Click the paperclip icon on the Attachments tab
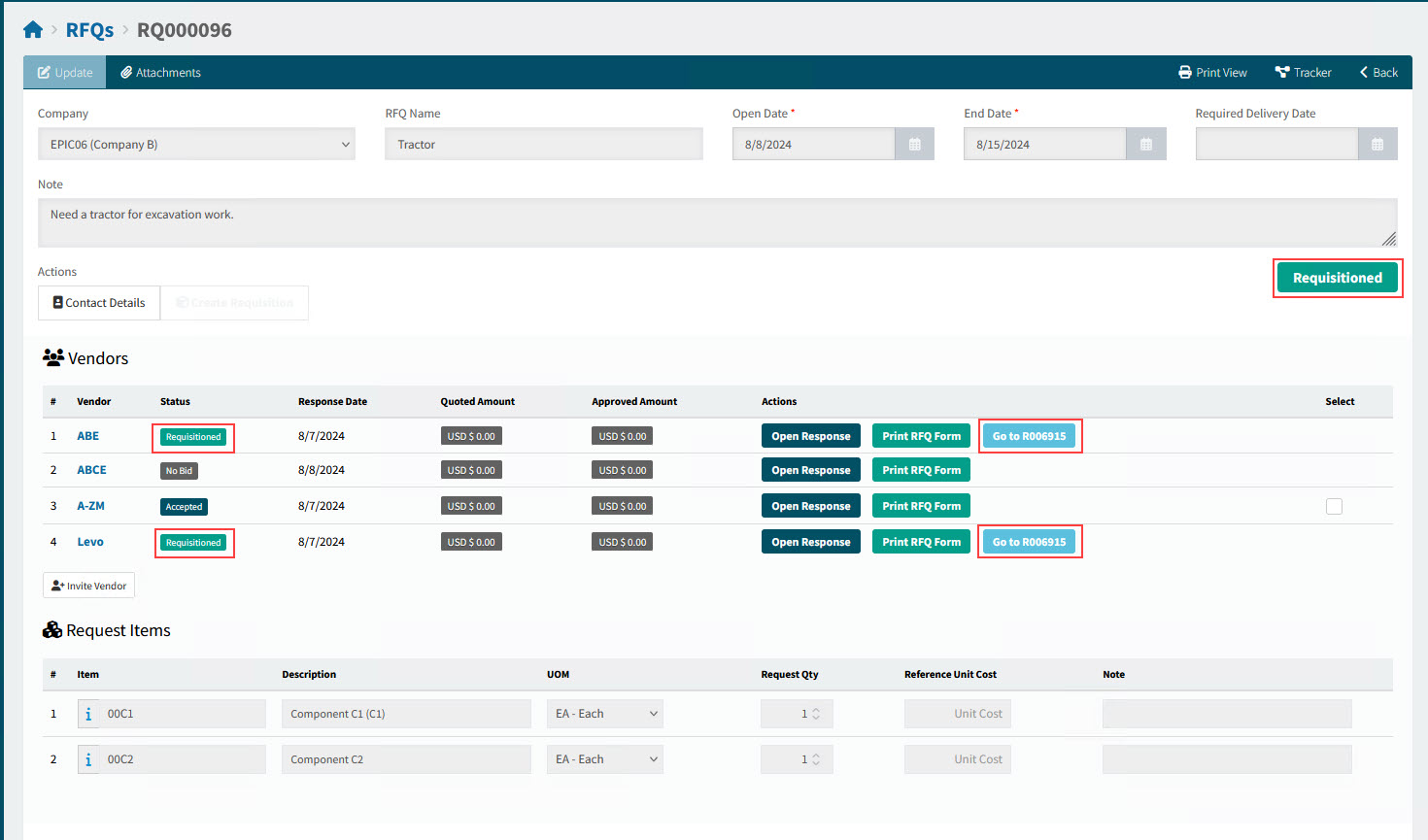The image size is (1428, 840). (x=125, y=72)
